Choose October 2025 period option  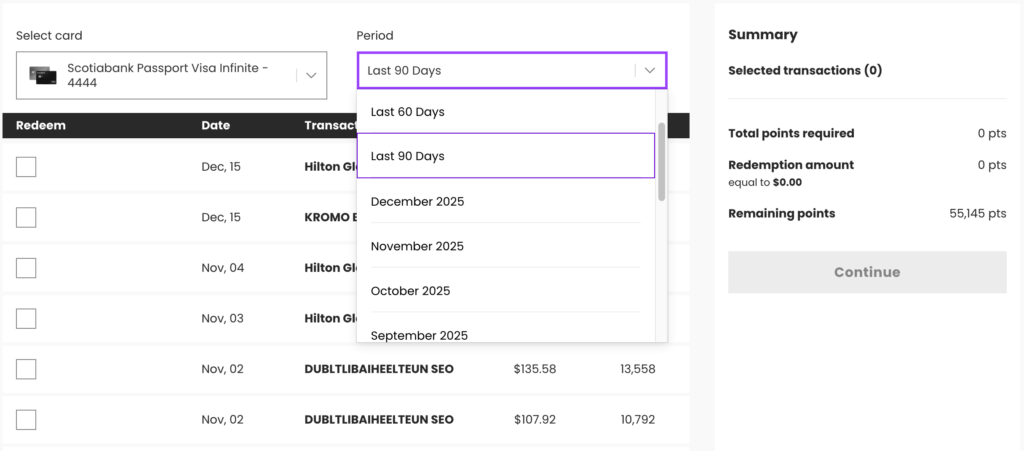click(x=411, y=291)
